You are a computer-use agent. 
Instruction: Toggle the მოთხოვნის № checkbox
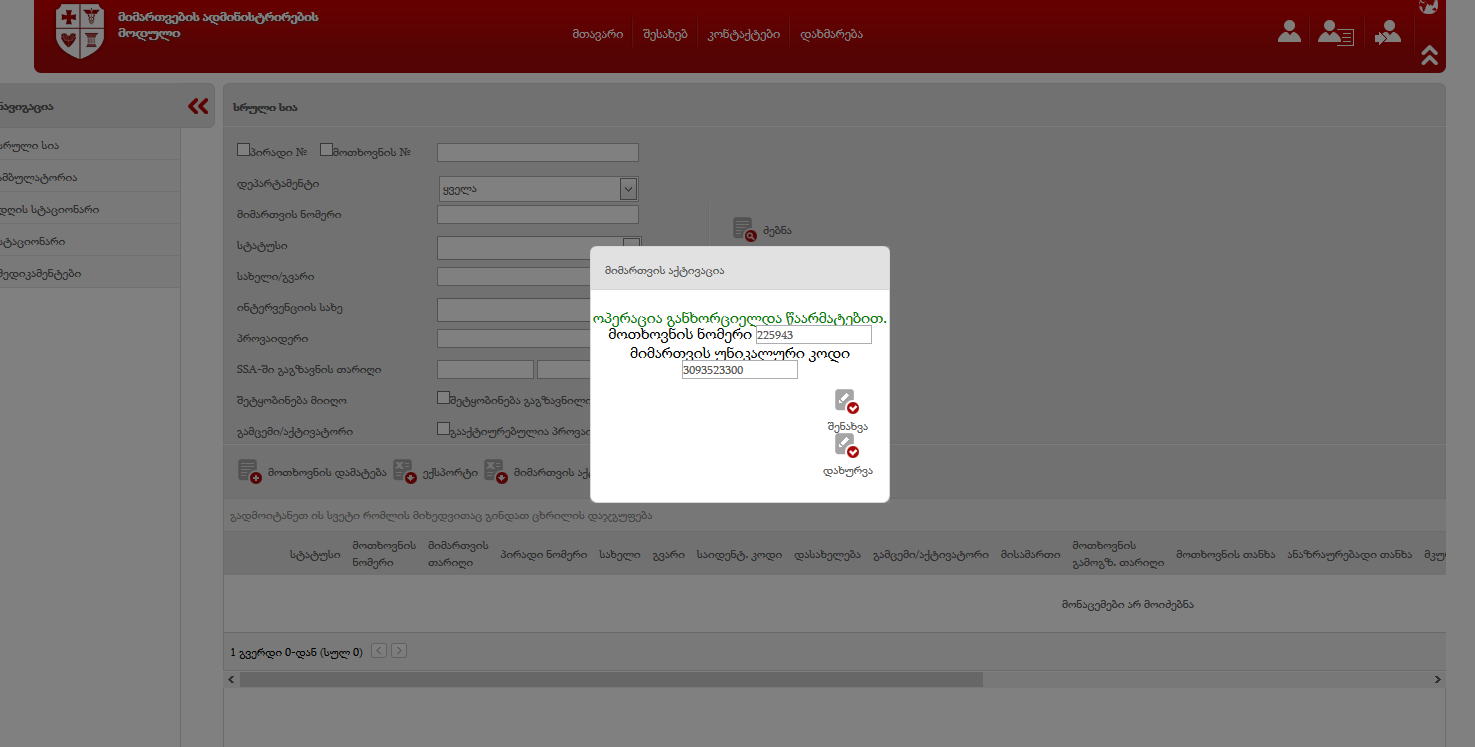click(326, 150)
